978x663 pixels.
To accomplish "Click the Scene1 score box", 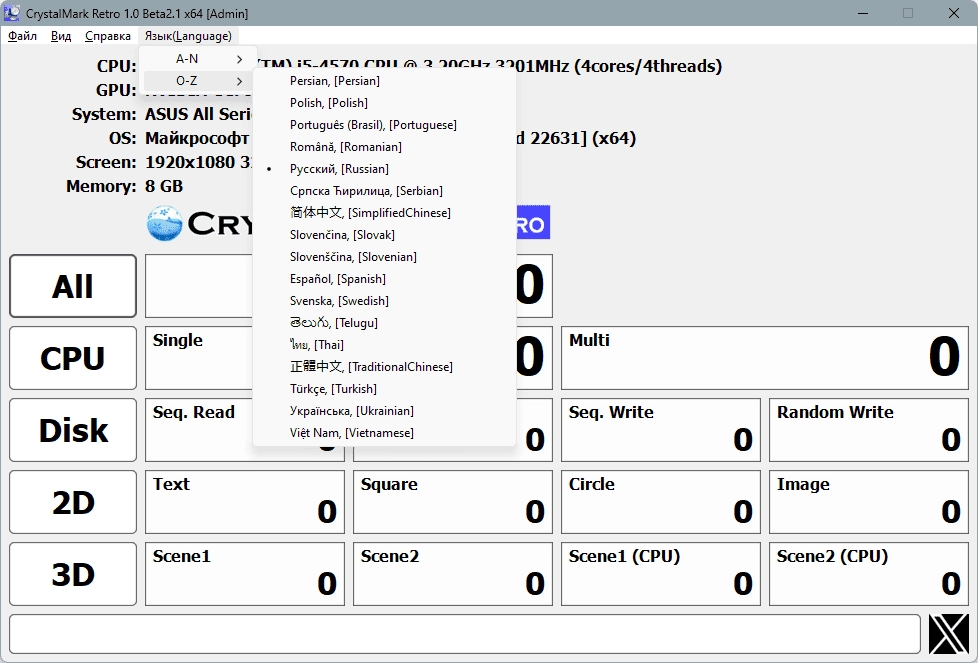I will click(x=244, y=574).
